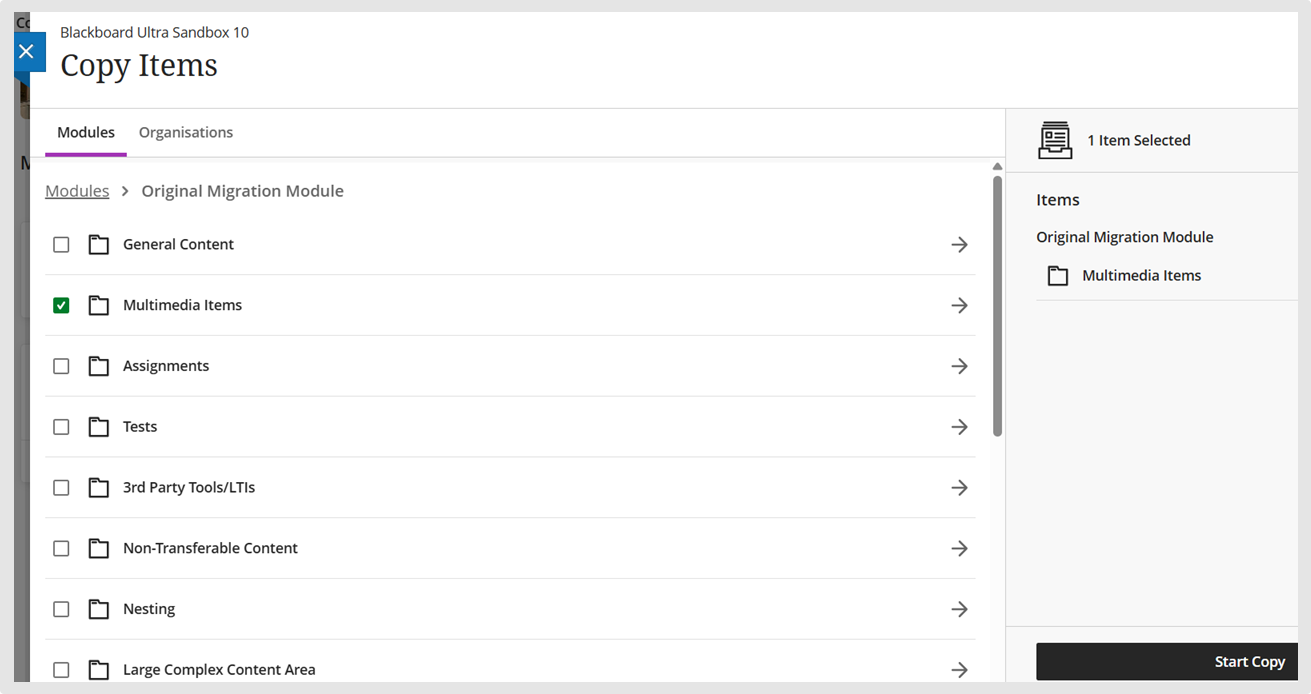Click Original Migration Module breadcrumb text
Image resolution: width=1311 pixels, height=694 pixels.
(x=242, y=191)
